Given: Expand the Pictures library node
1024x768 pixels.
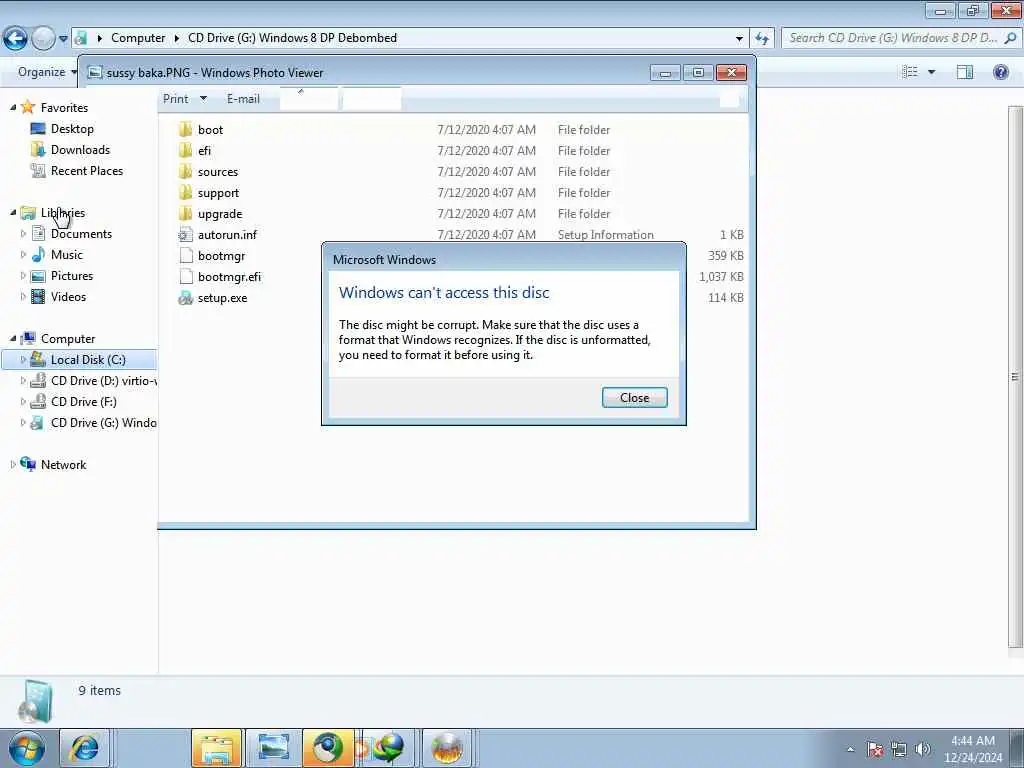Looking at the screenshot, I should 24,276.
